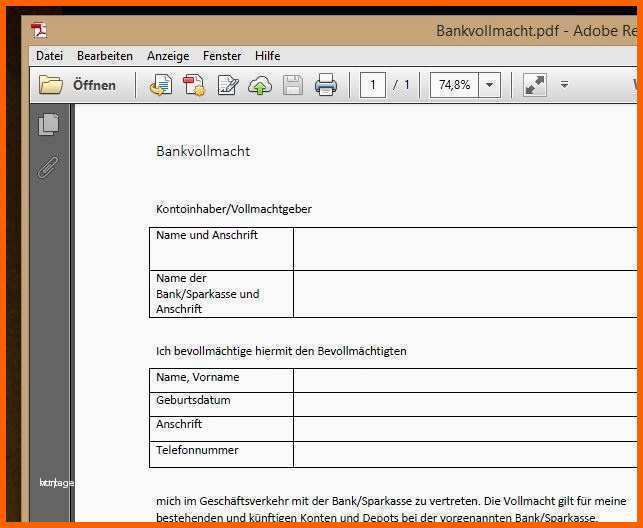Click the create PDF icon
The height and width of the screenshot is (528, 643).
(x=194, y=85)
